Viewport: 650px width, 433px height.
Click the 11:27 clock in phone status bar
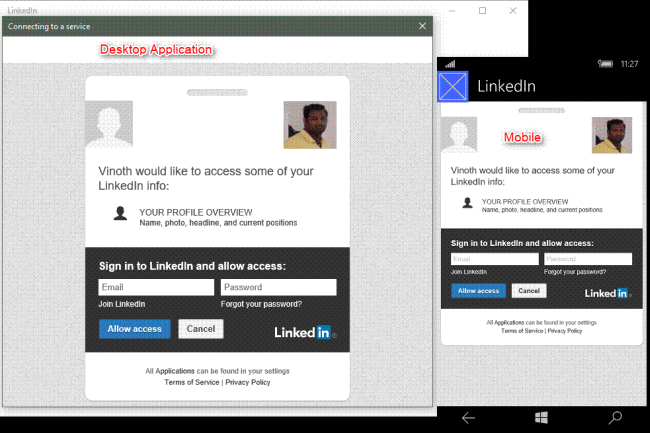tap(629, 64)
